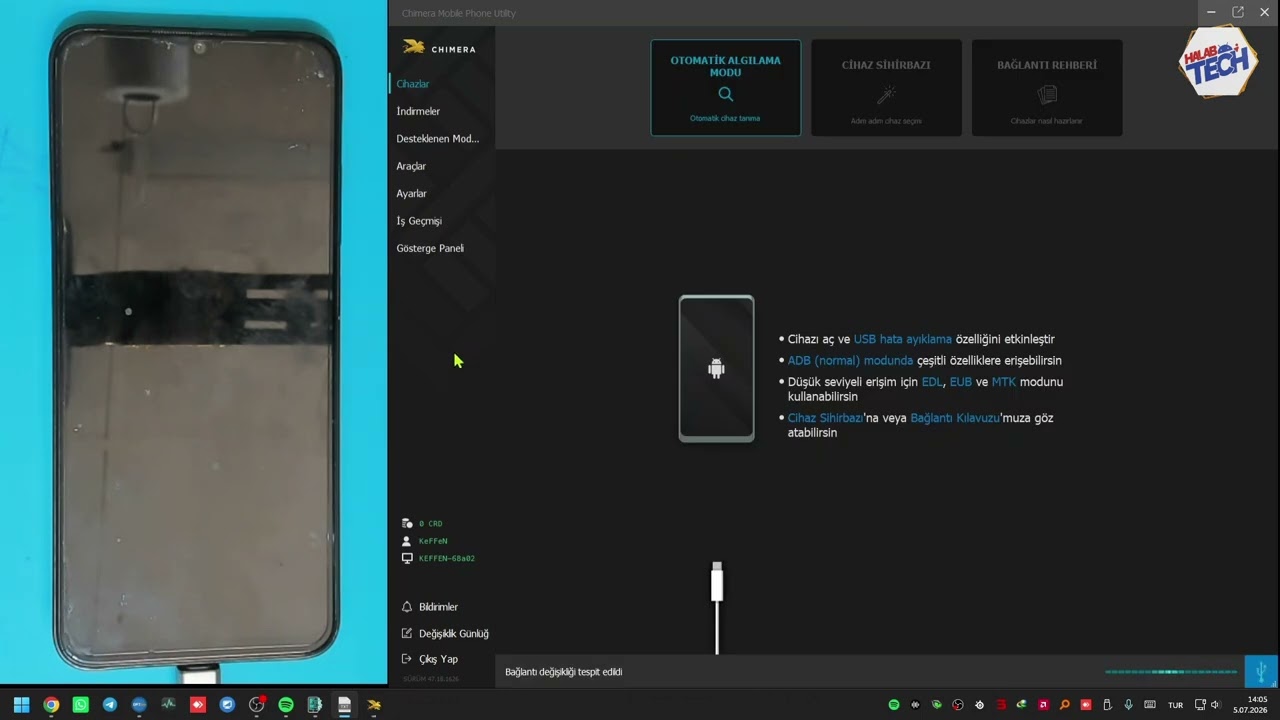Click the exit arrow icon next to Çıkış Yap
Screen dimensions: 1280x720
[407, 659]
